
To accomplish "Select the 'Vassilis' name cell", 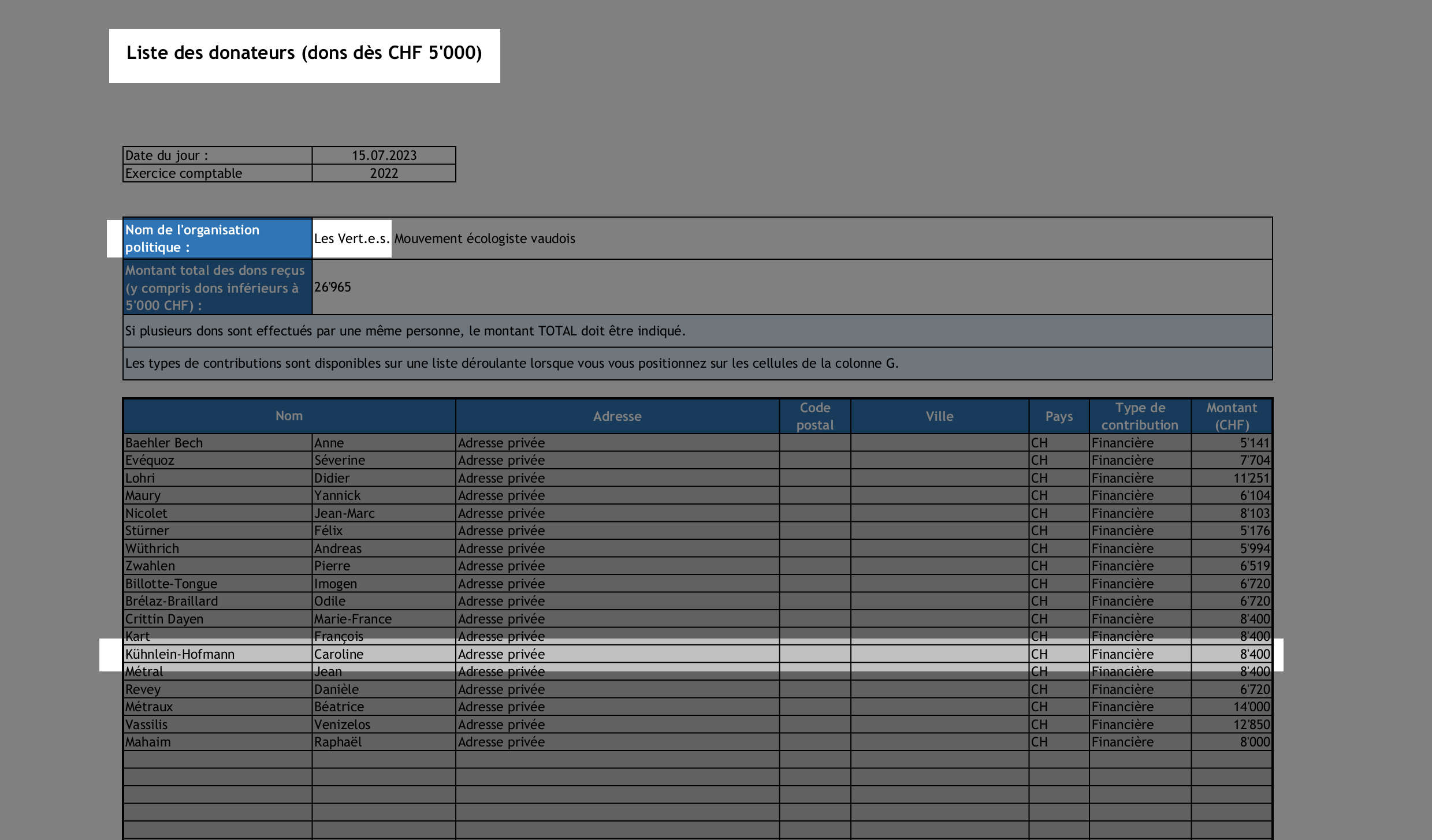I will (x=218, y=725).
